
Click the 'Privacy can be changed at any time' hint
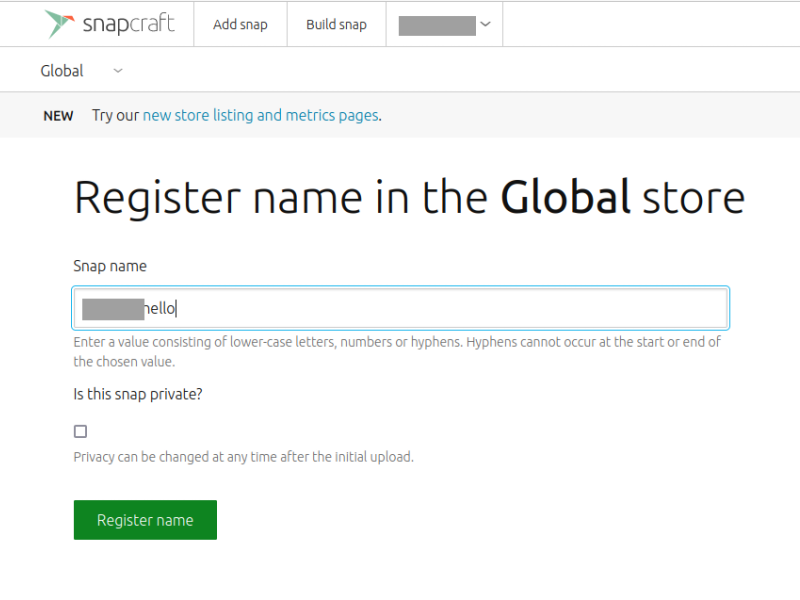tap(243, 457)
